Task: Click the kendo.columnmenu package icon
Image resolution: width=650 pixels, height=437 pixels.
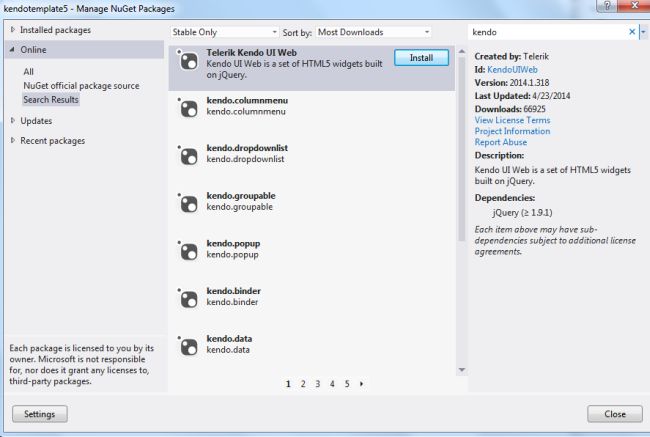Action: point(189,109)
